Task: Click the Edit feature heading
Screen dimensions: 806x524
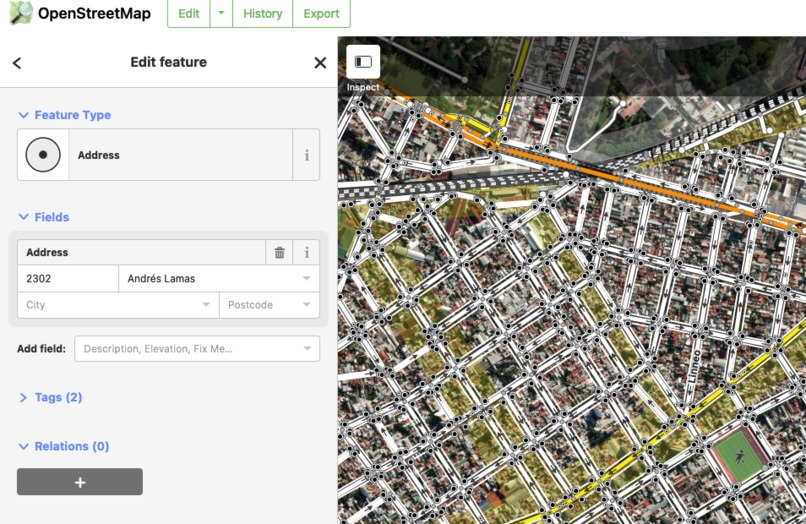Action: [x=169, y=62]
